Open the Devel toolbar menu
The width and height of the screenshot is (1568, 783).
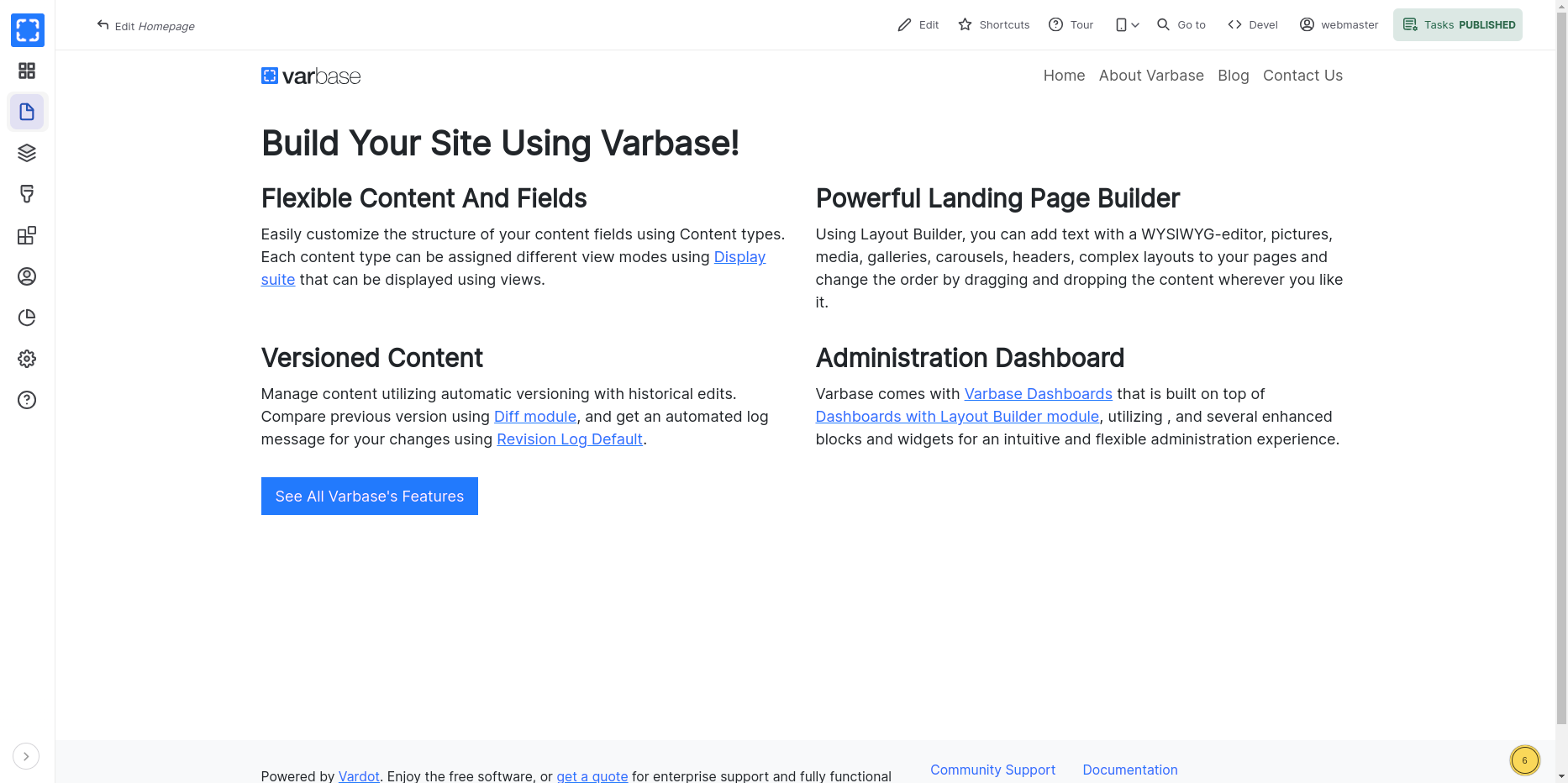(1253, 25)
